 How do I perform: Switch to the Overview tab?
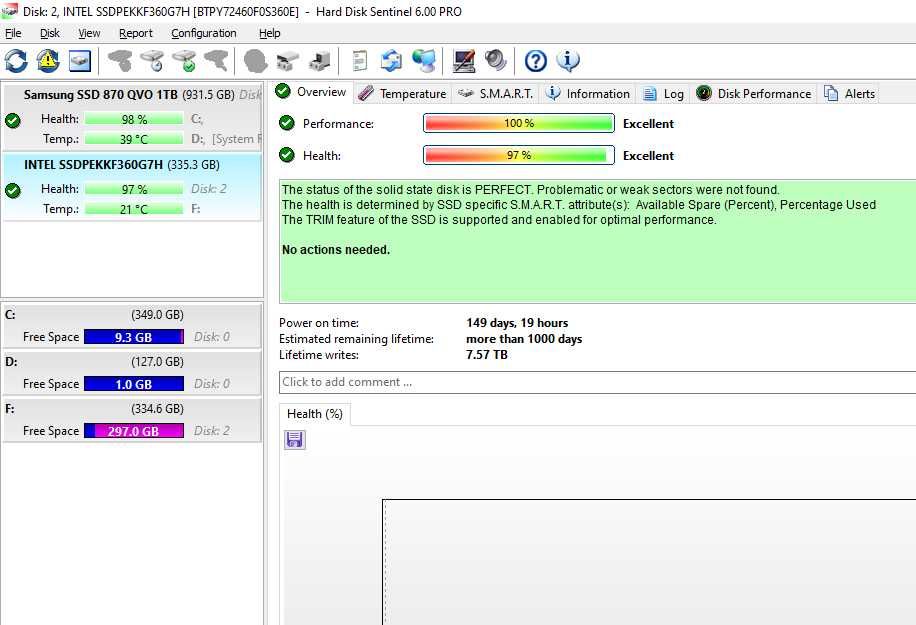coord(311,92)
